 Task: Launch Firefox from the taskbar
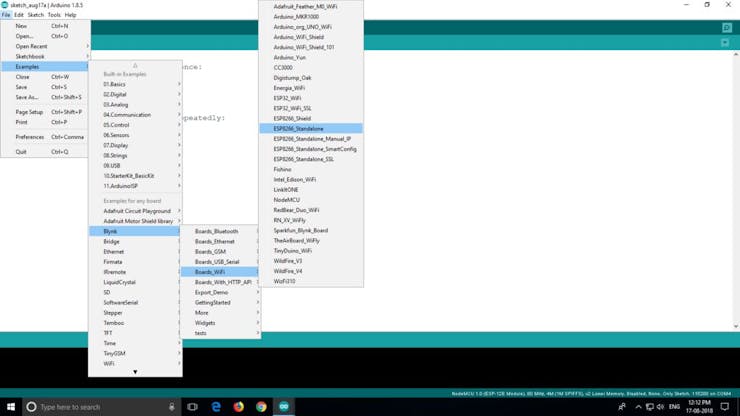(238, 407)
